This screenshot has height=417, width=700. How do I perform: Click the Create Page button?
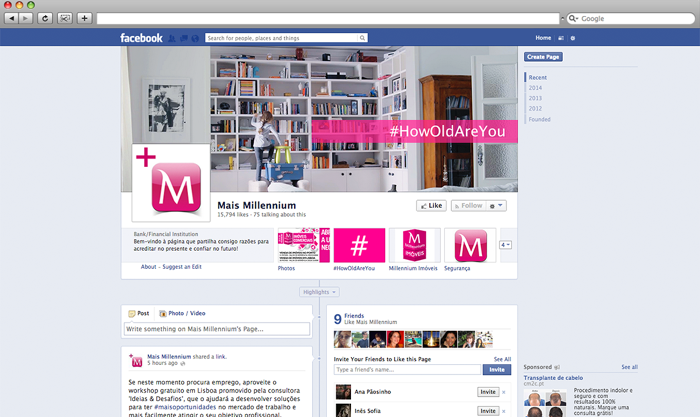tap(543, 57)
